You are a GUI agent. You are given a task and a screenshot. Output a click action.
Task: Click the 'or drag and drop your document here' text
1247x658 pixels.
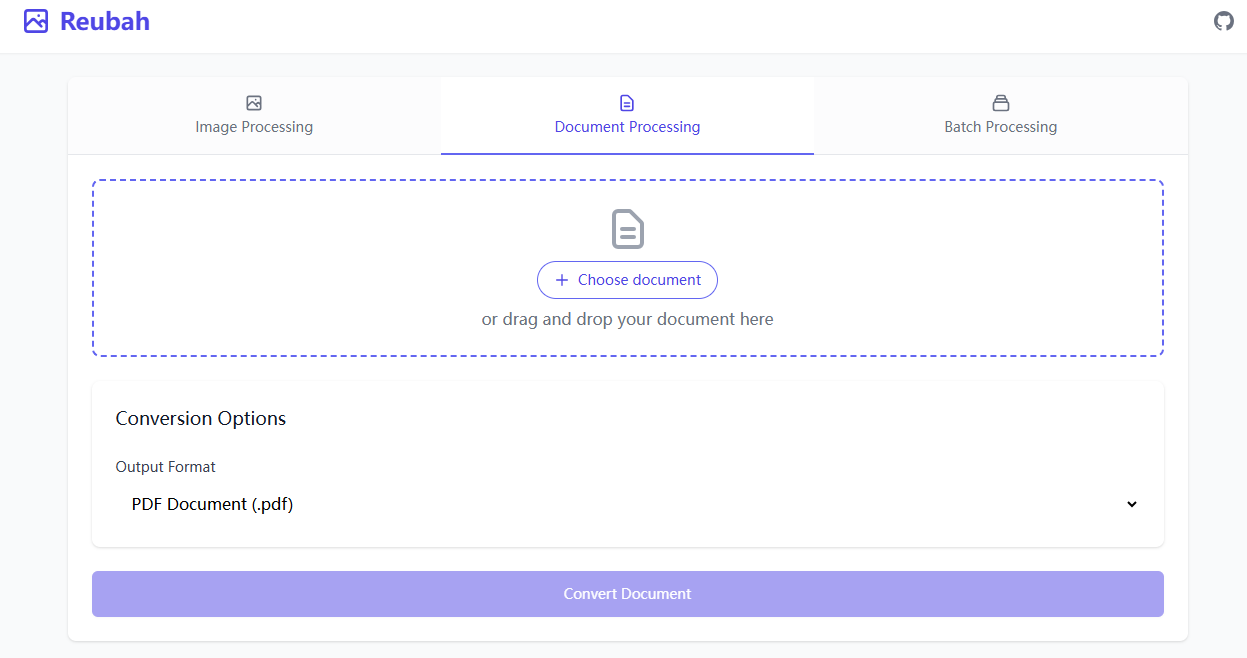click(628, 319)
